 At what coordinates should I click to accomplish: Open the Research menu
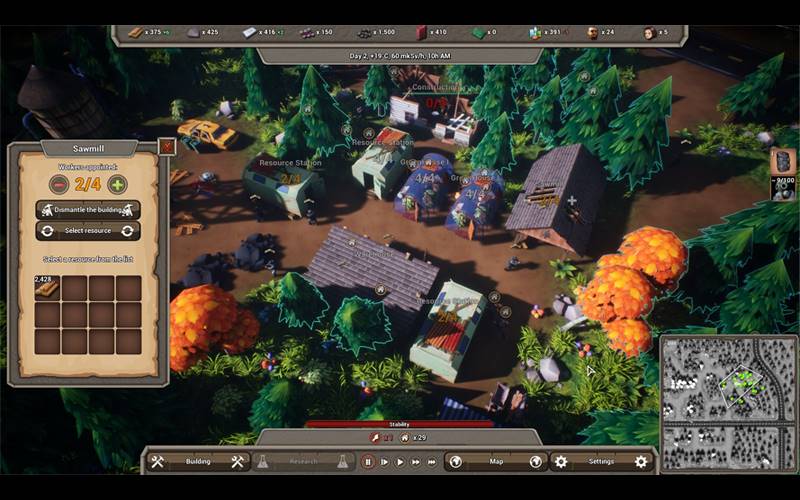click(x=302, y=462)
